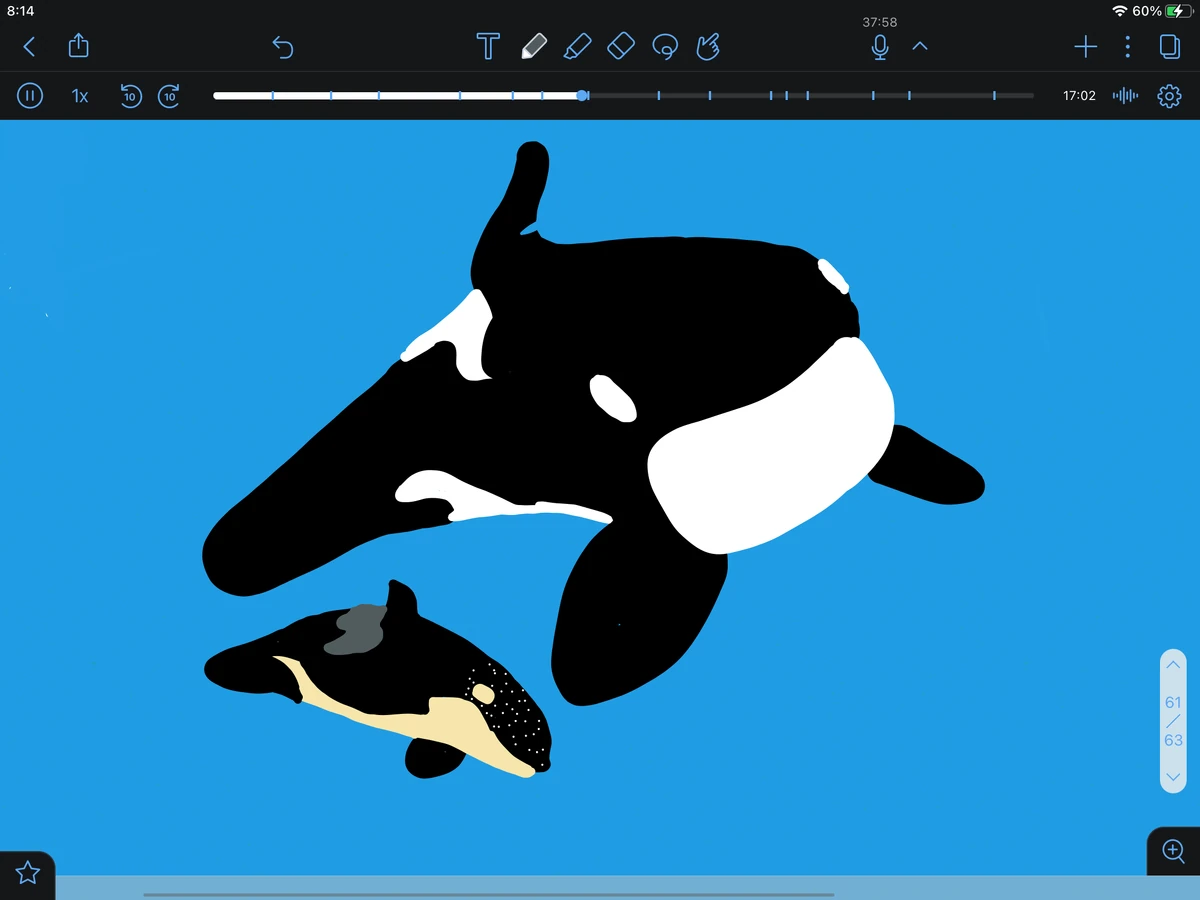Go to the next page chevron
The width and height of the screenshot is (1200, 900).
pyautogui.click(x=1172, y=776)
